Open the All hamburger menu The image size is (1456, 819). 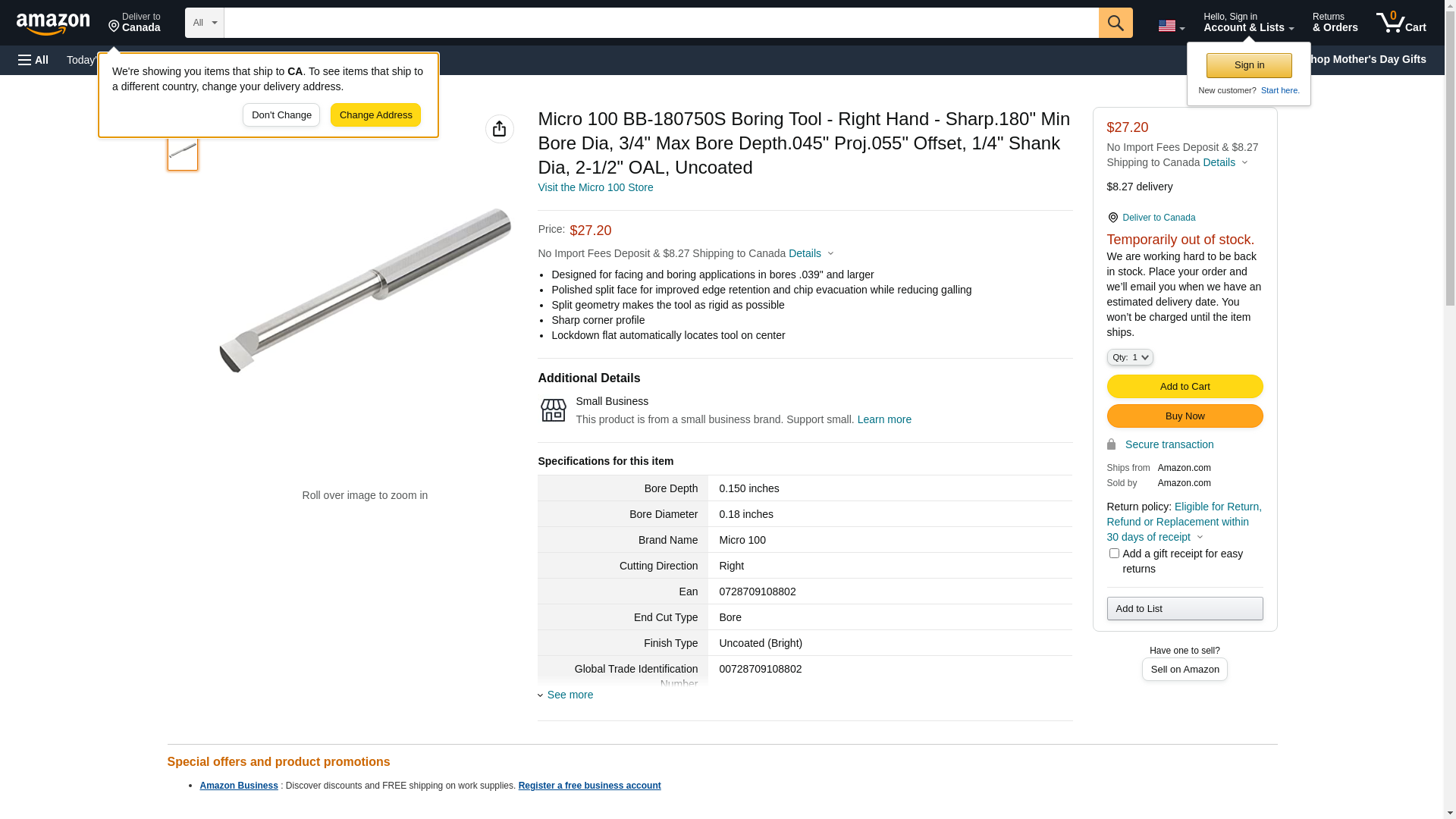[x=33, y=60]
